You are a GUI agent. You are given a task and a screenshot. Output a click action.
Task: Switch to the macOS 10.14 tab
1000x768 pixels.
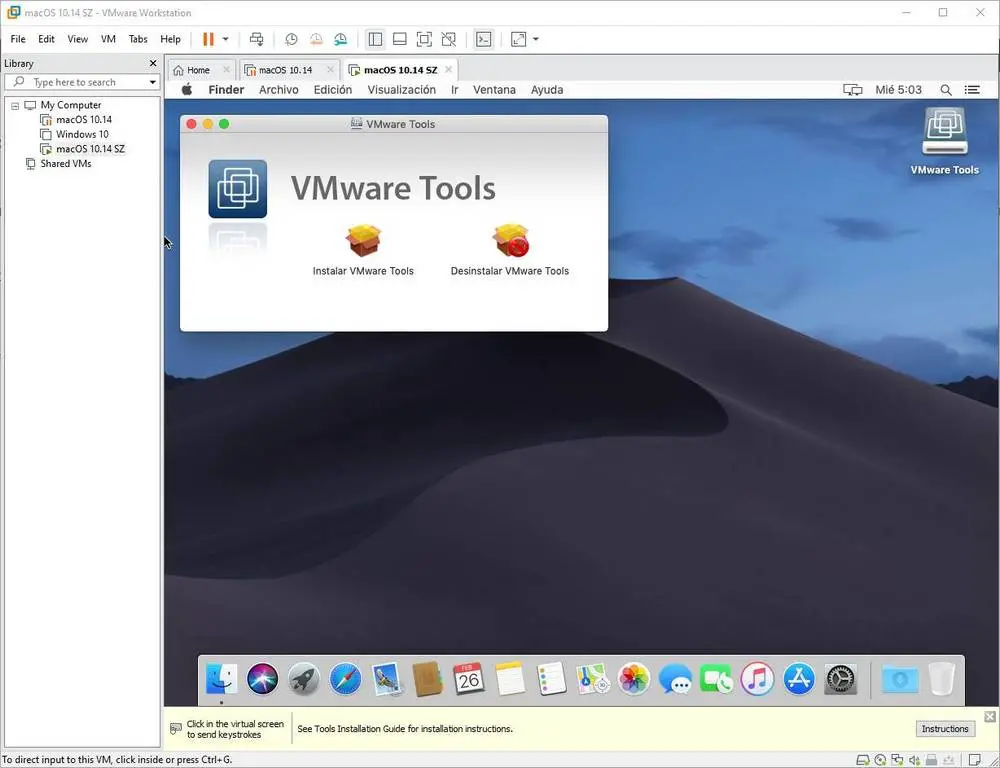286,70
